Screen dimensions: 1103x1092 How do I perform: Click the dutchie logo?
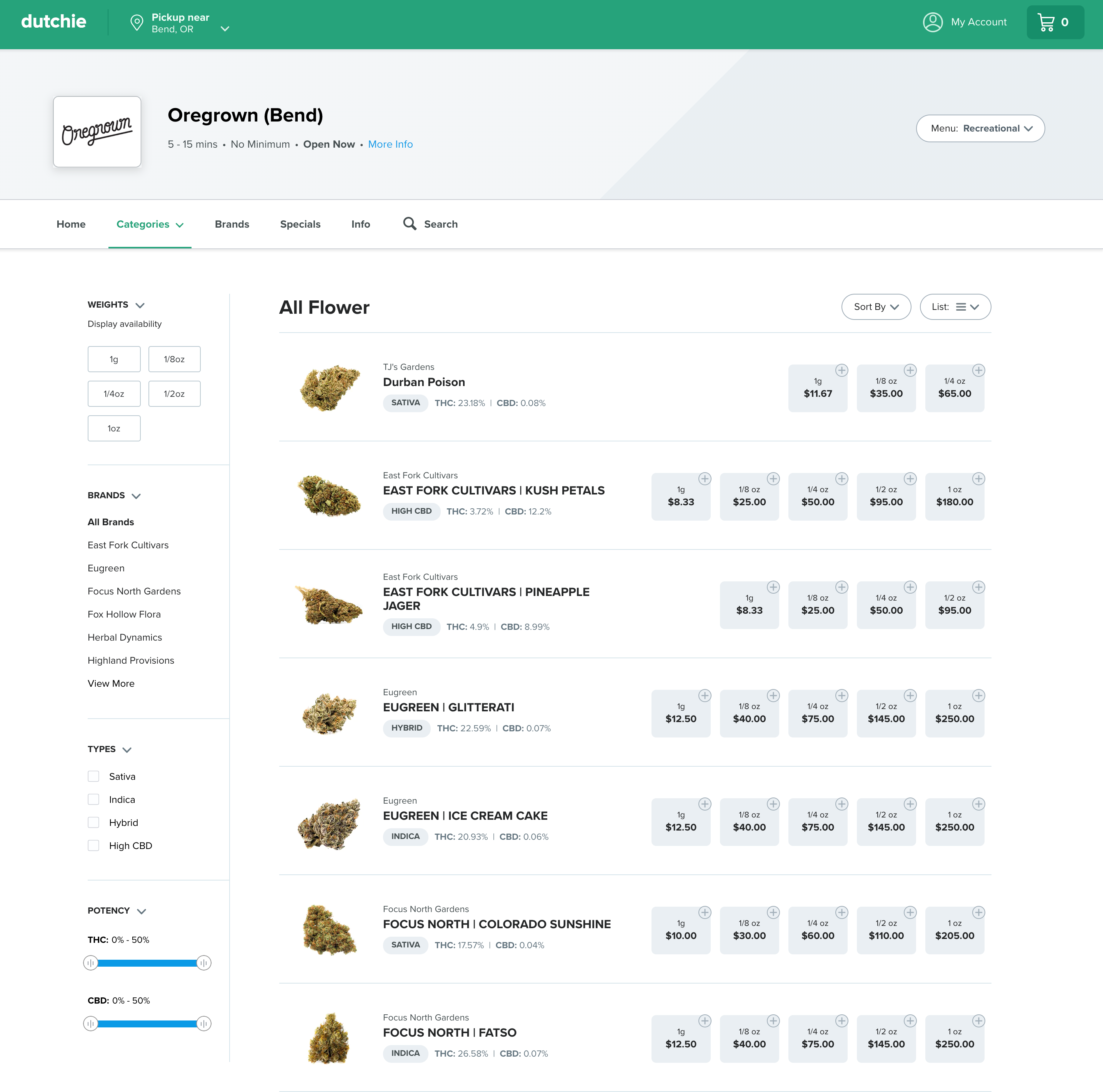click(x=54, y=22)
